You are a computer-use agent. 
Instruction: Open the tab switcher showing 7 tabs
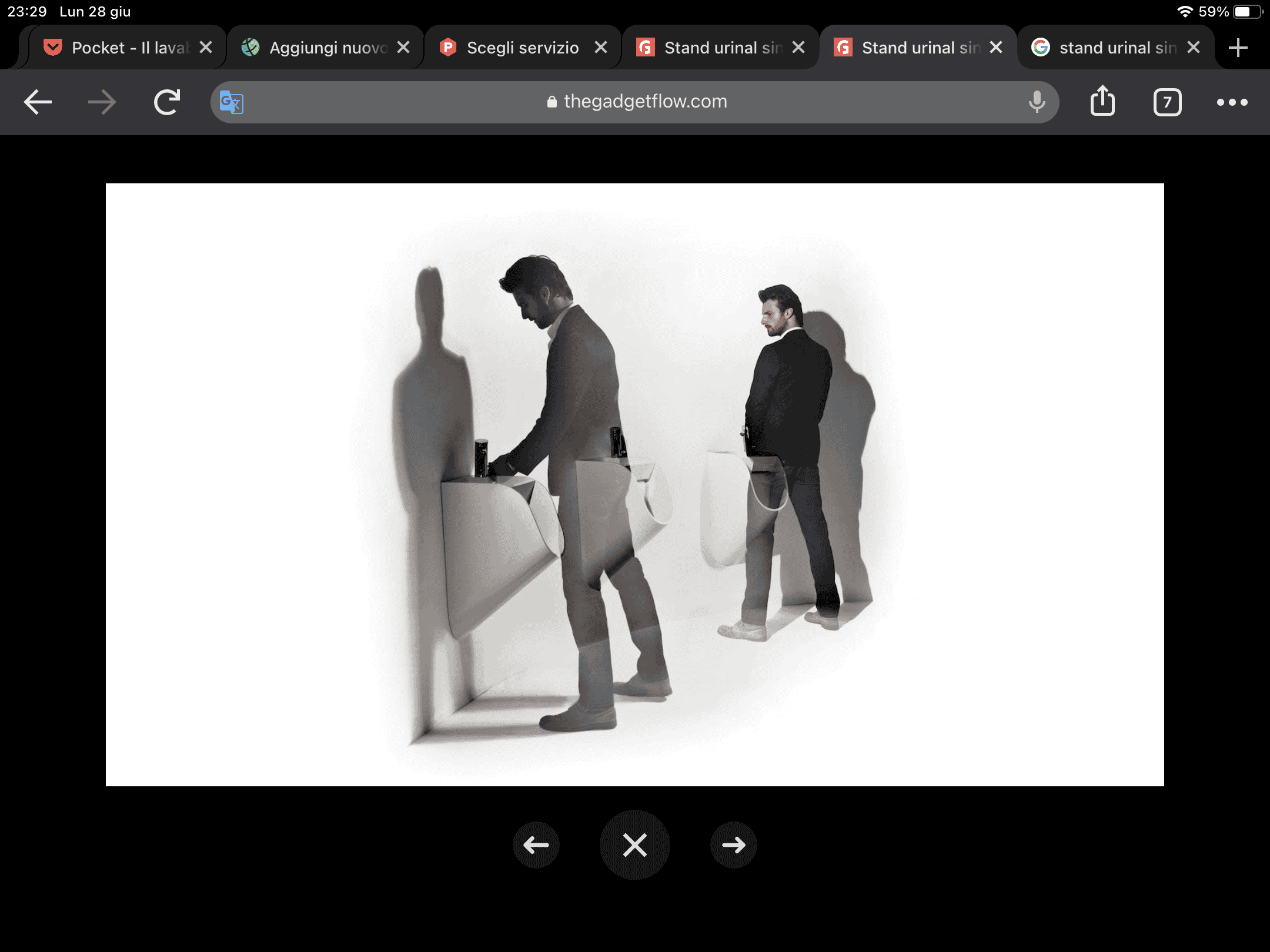click(1167, 103)
